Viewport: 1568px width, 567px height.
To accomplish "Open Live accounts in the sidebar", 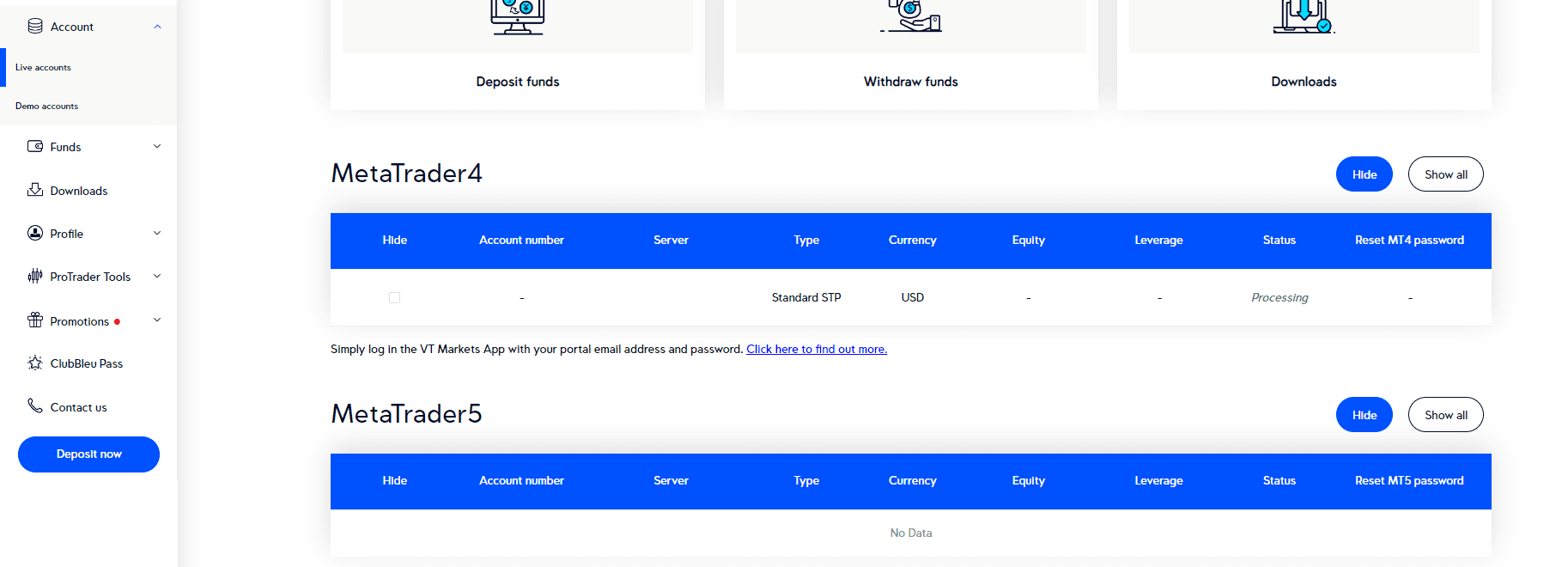I will click(x=43, y=67).
